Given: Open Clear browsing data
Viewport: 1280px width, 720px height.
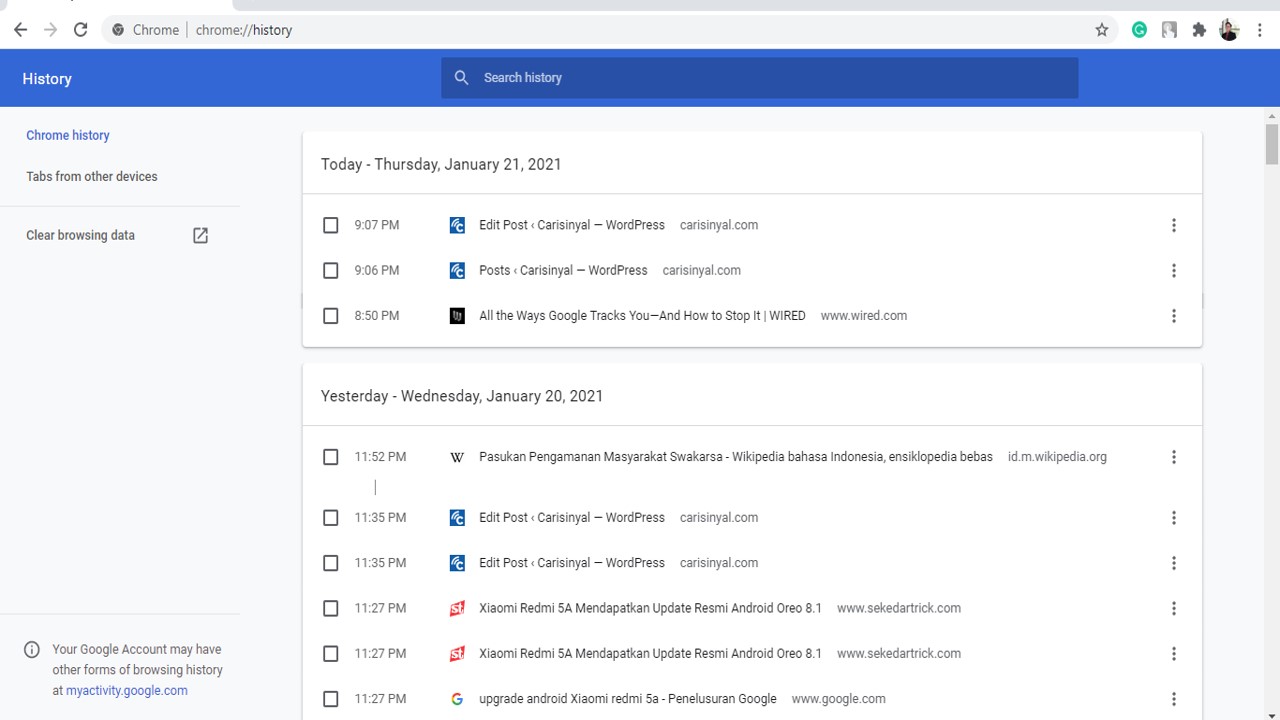Looking at the screenshot, I should coord(80,235).
